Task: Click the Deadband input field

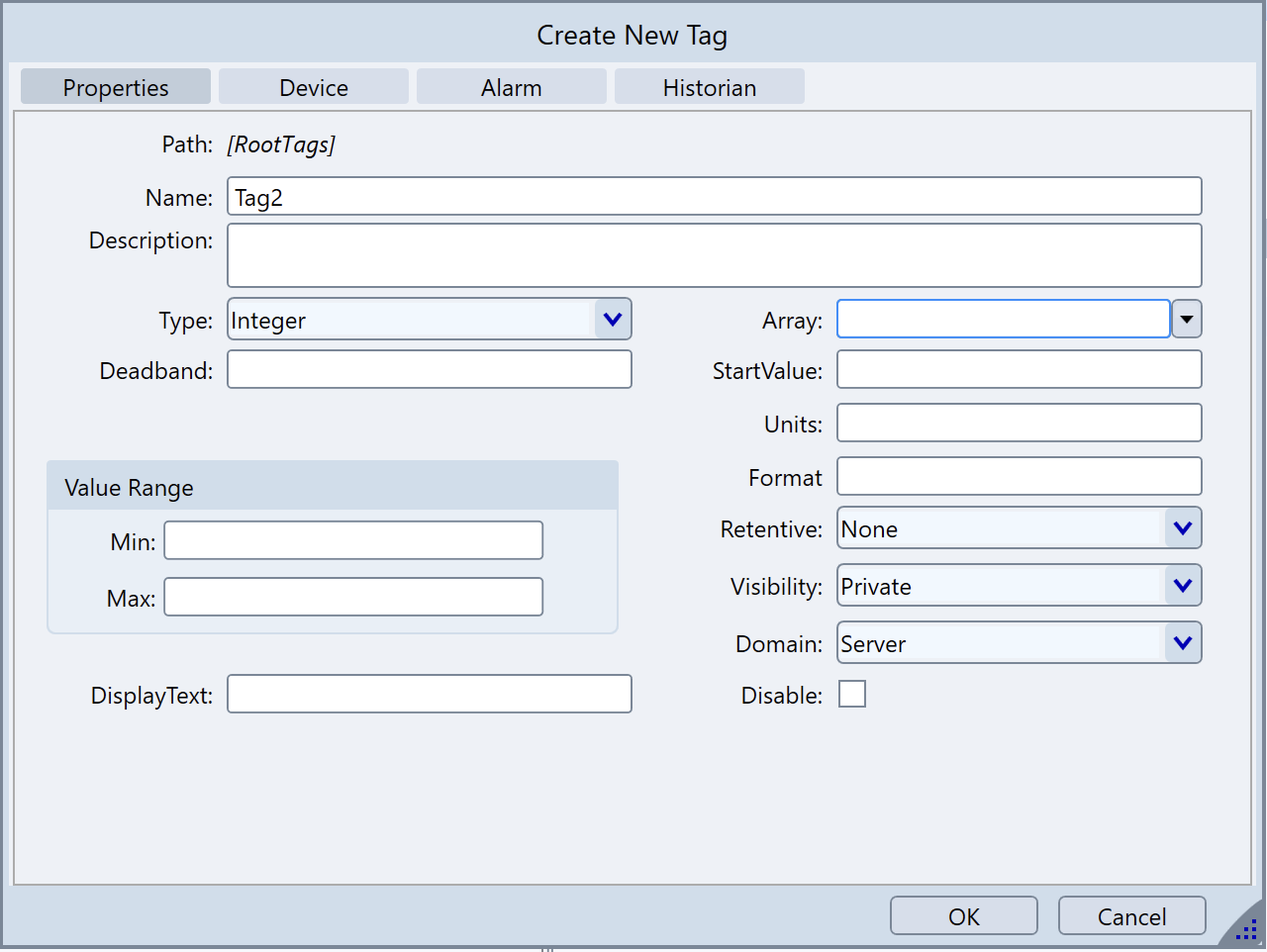Action: pos(429,370)
